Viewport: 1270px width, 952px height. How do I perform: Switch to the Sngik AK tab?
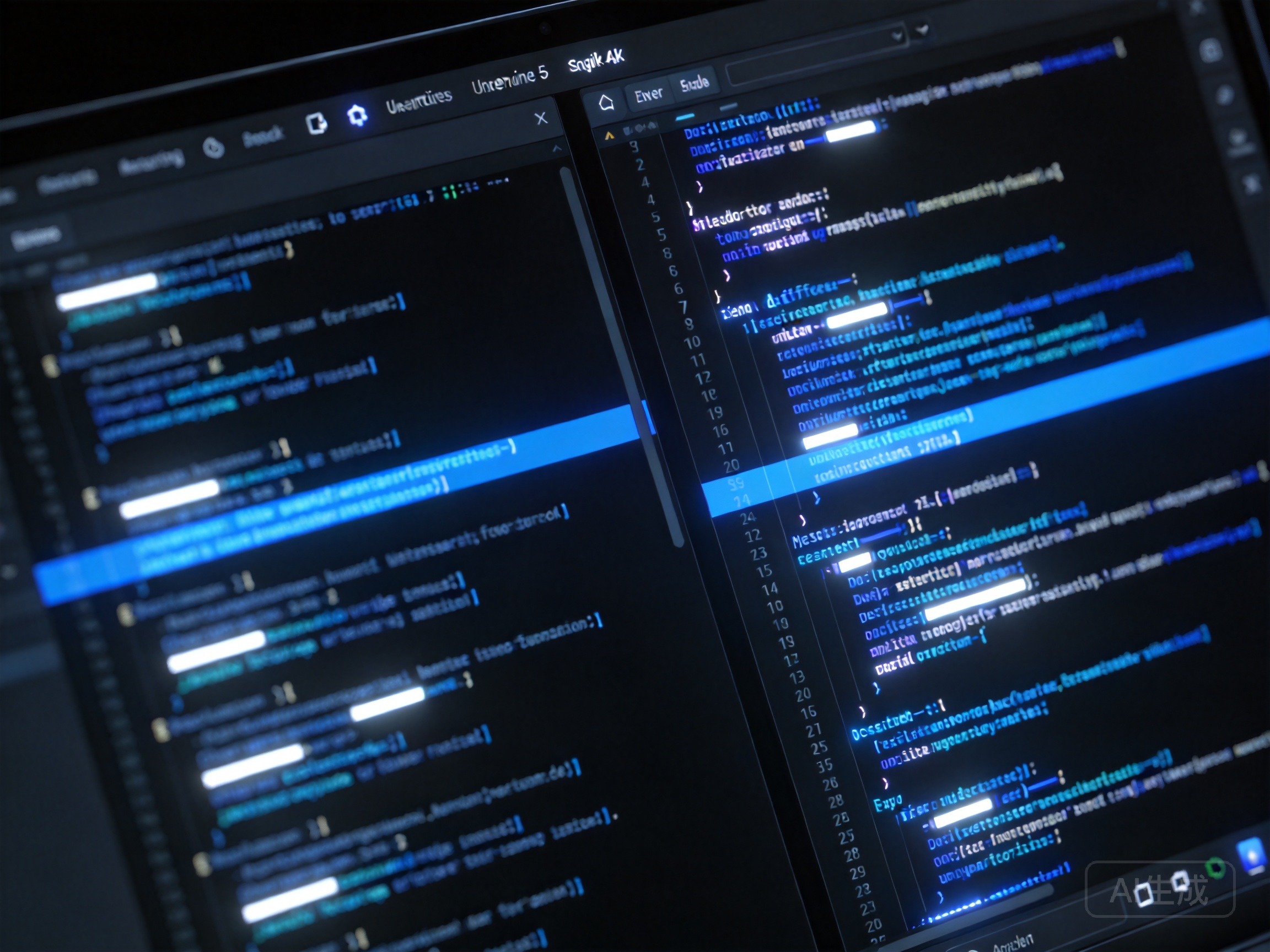[596, 60]
